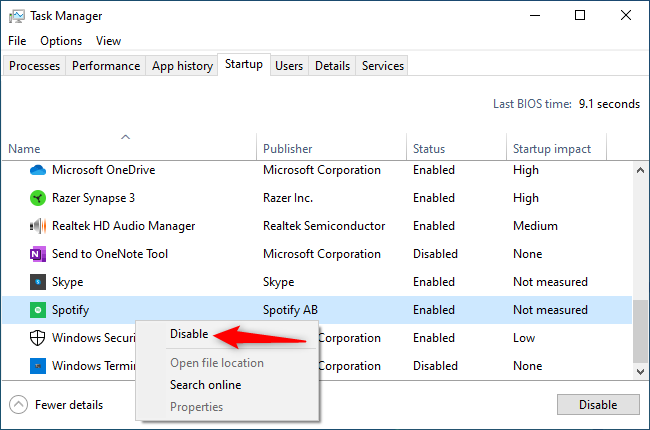Maximize the Task Manager window
Image resolution: width=650 pixels, height=430 pixels.
pos(580,16)
